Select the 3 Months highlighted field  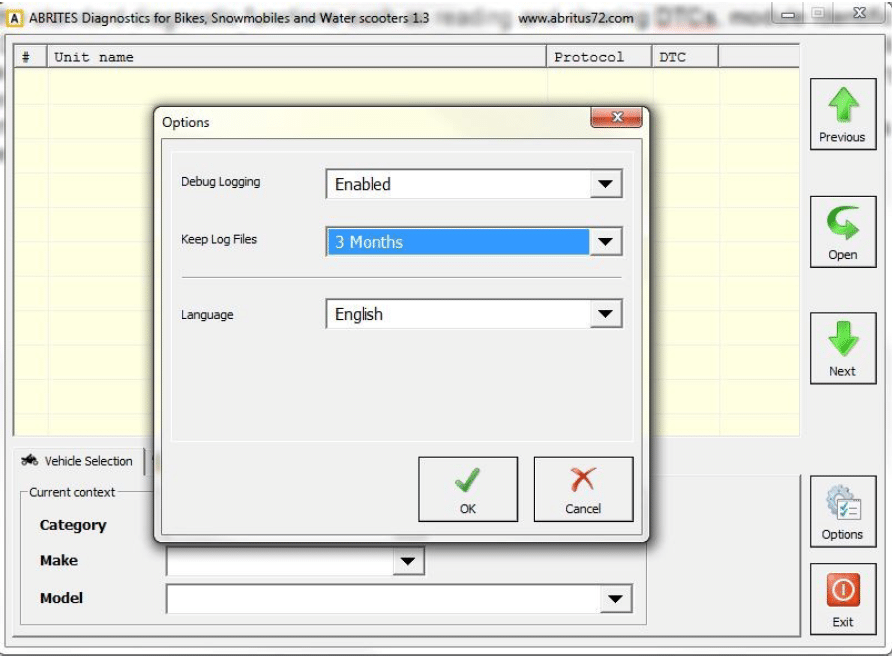(458, 242)
